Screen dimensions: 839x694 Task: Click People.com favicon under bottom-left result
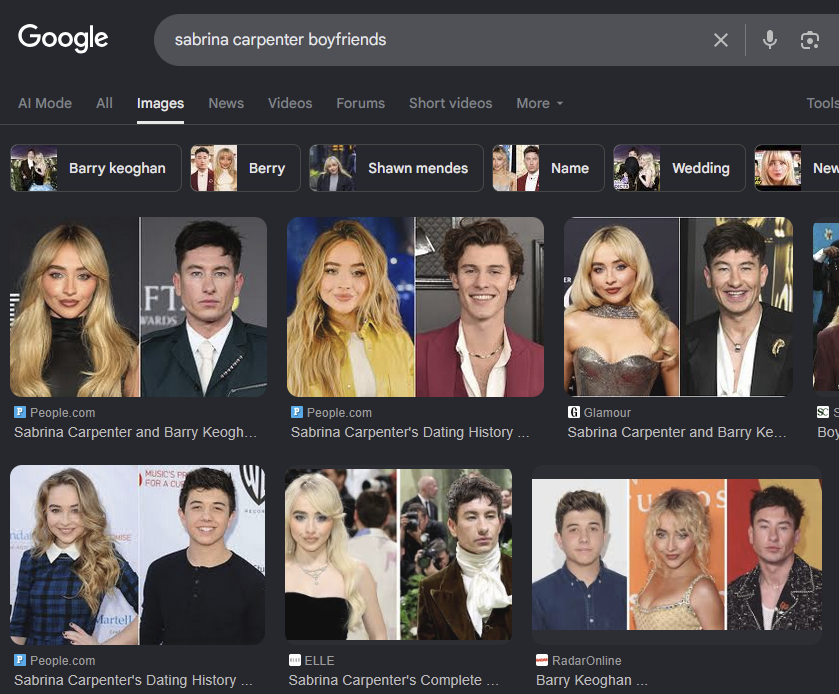(20, 660)
